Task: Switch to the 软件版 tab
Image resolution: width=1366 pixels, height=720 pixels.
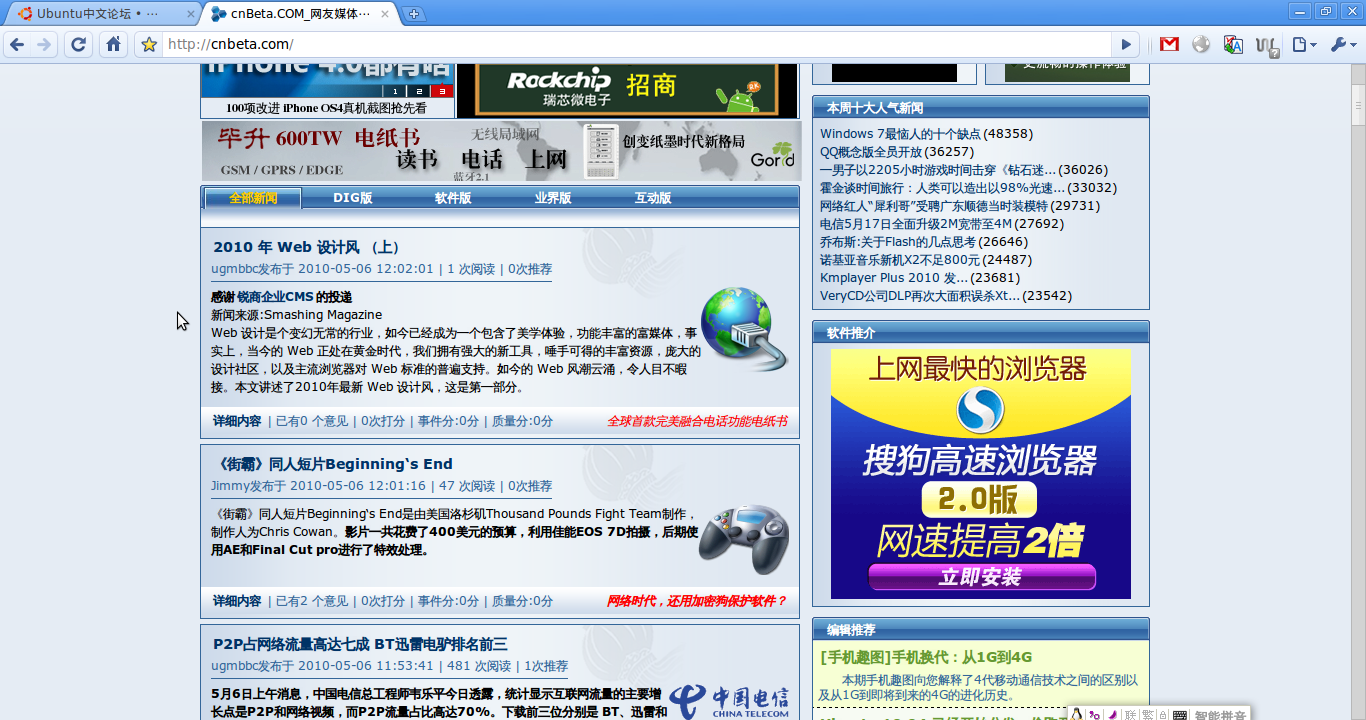Action: click(452, 198)
